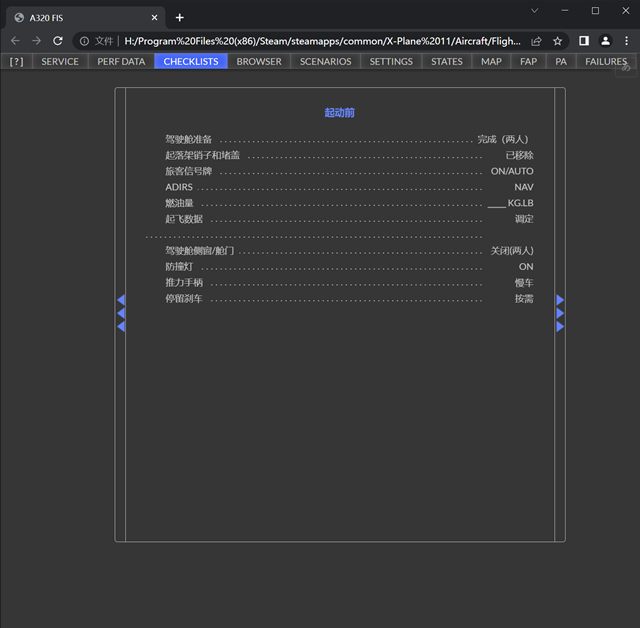Switch to the FAP tab

point(528,61)
